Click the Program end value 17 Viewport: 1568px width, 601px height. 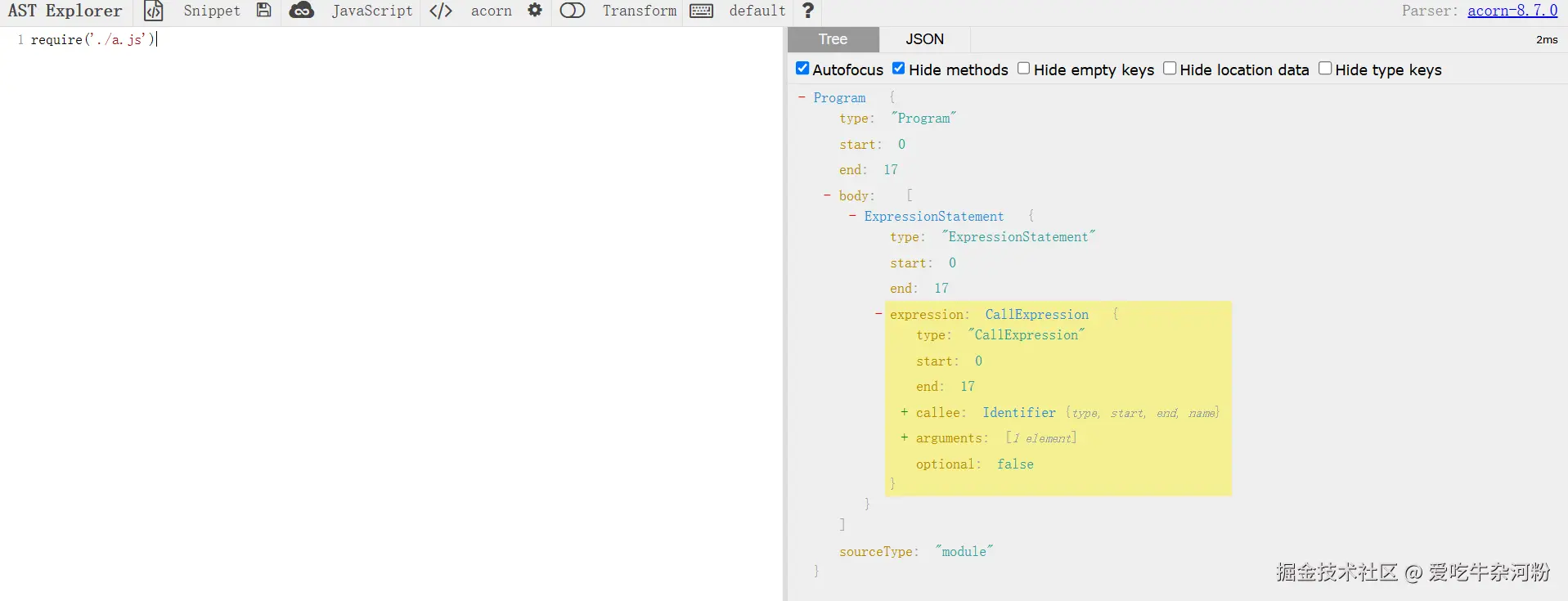click(x=891, y=169)
